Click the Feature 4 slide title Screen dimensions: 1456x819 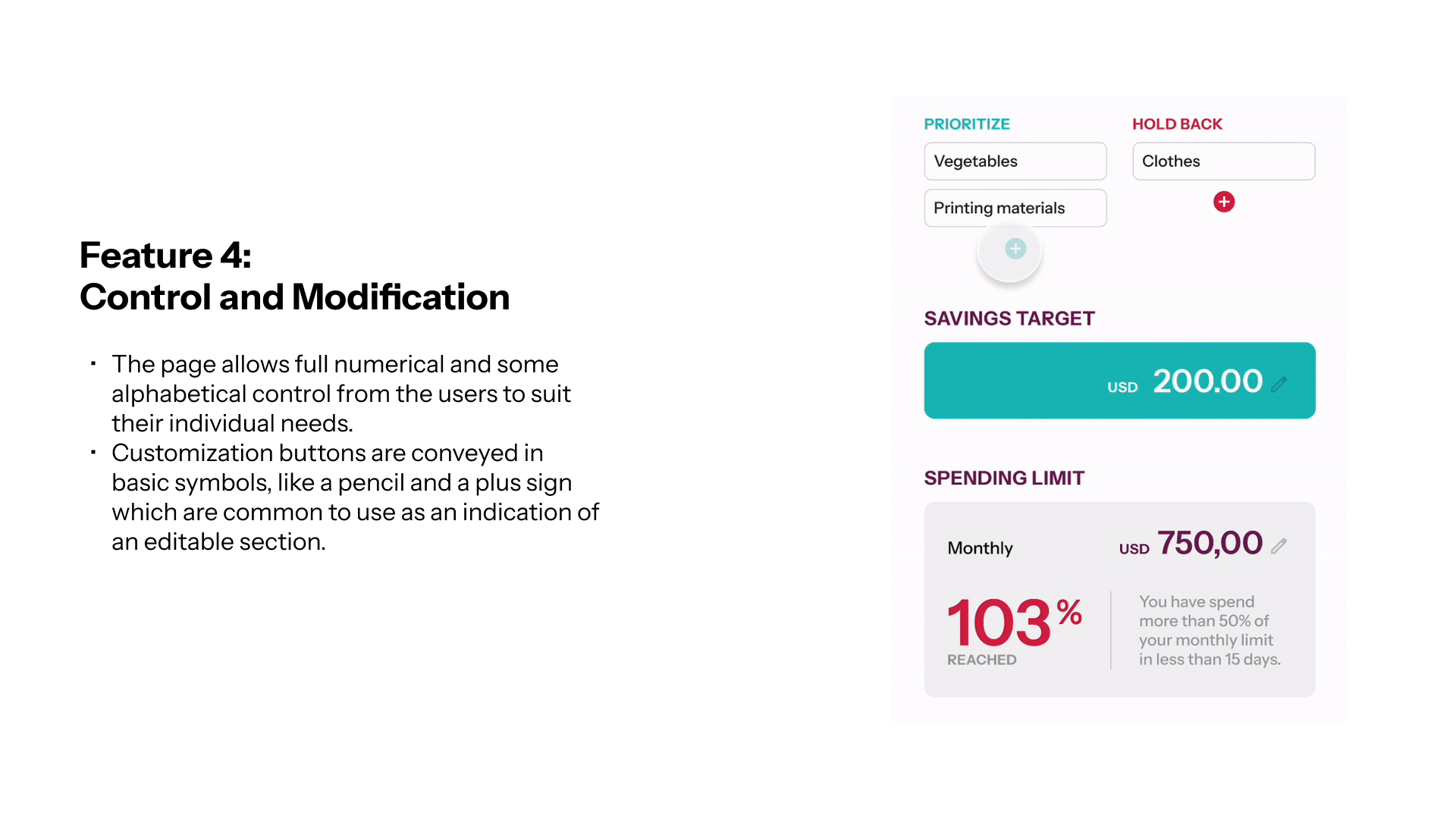coord(294,276)
